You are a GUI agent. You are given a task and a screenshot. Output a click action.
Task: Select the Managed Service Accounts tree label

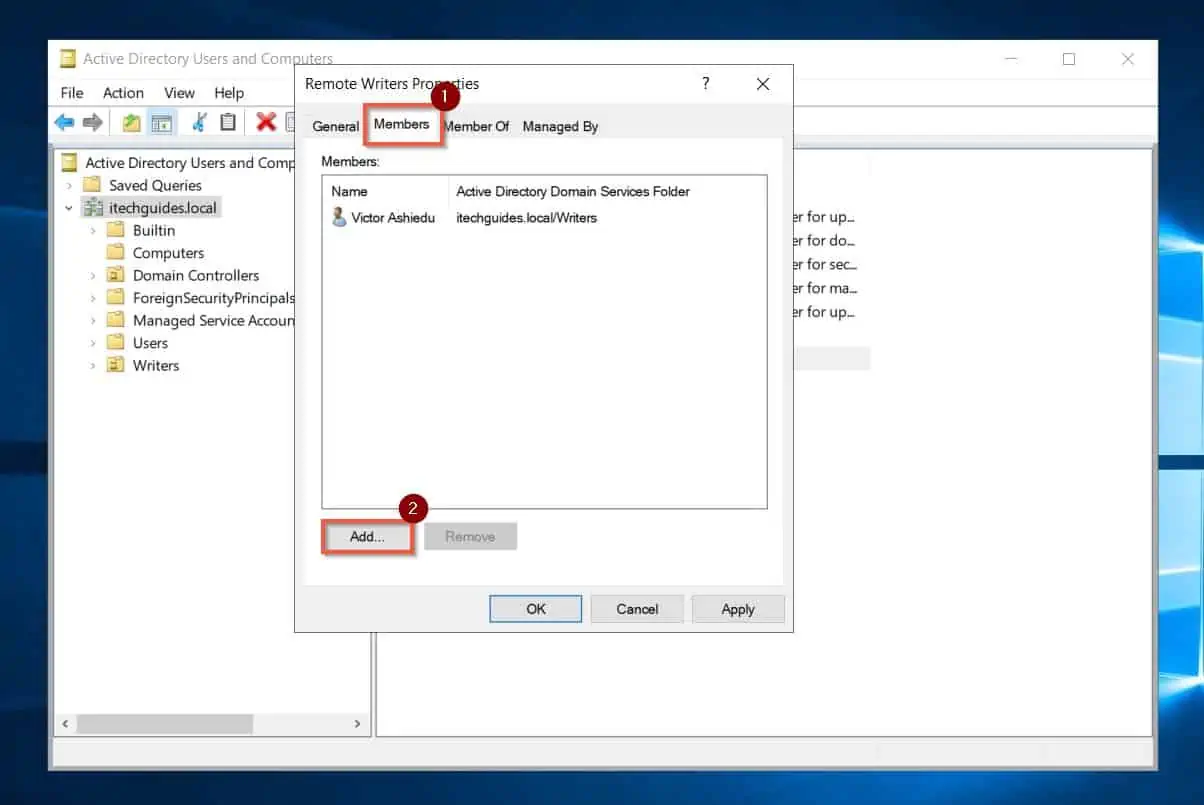[214, 320]
